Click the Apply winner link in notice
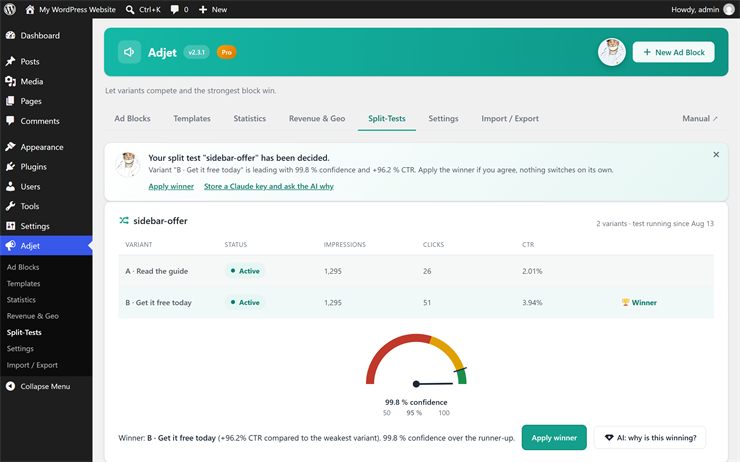 (x=171, y=186)
